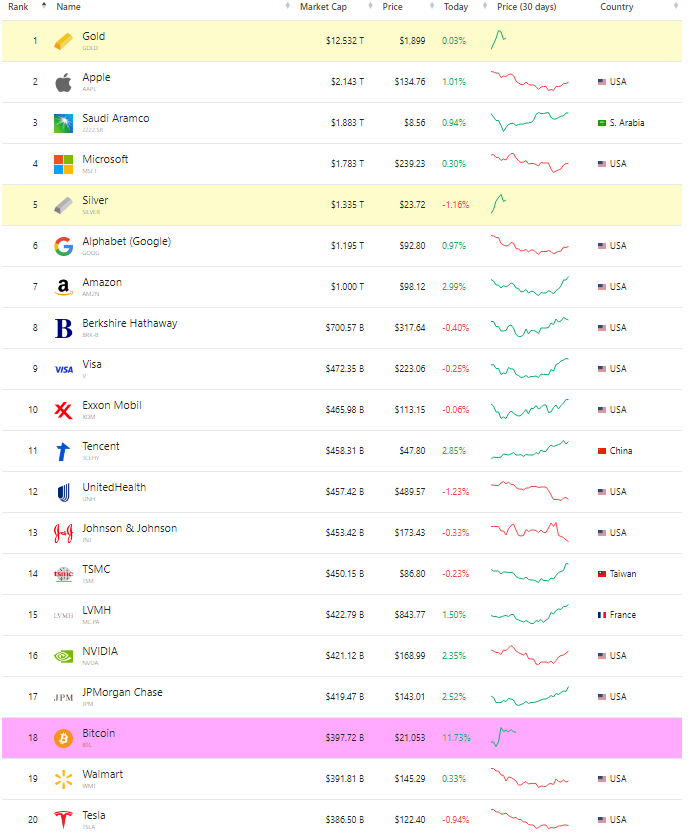688x832 pixels.
Task: Click the France flag icon
Action: point(602,615)
